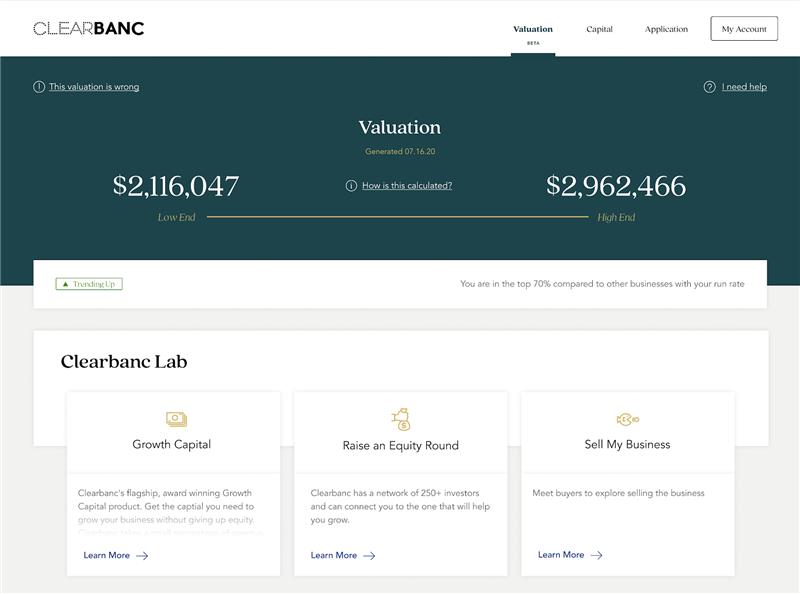Click the Trending Up badge
Screen dimensions: 800x594
[91, 284]
